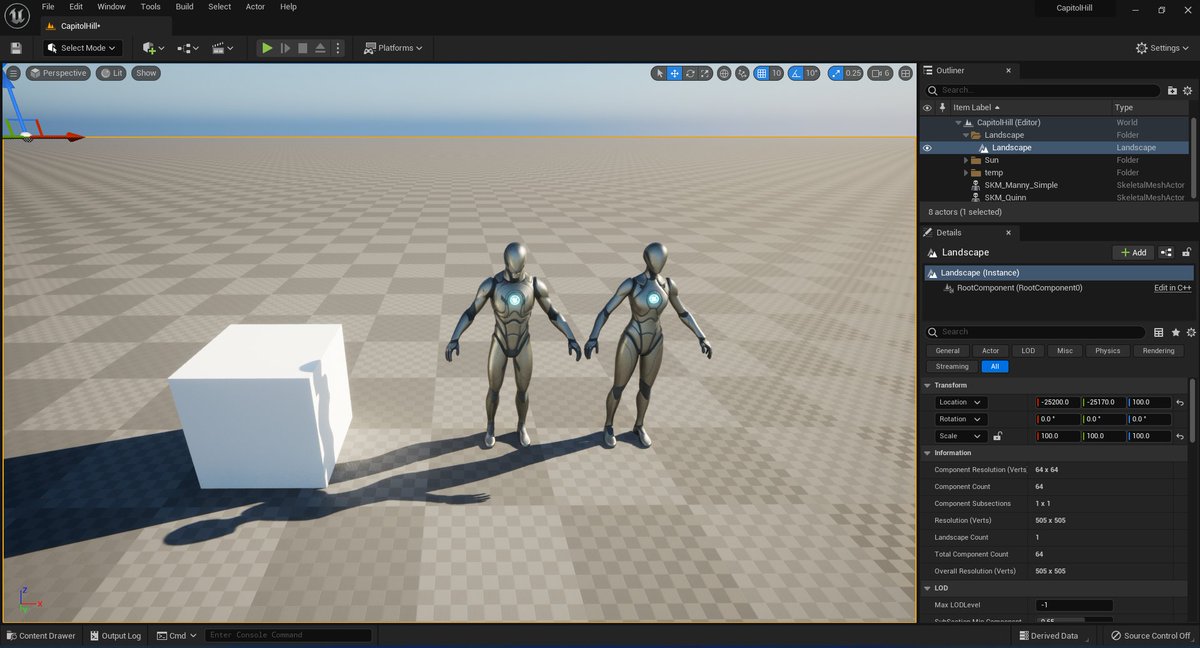Open the Help menu
Screen dimensions: 1200x648
coord(288,7)
